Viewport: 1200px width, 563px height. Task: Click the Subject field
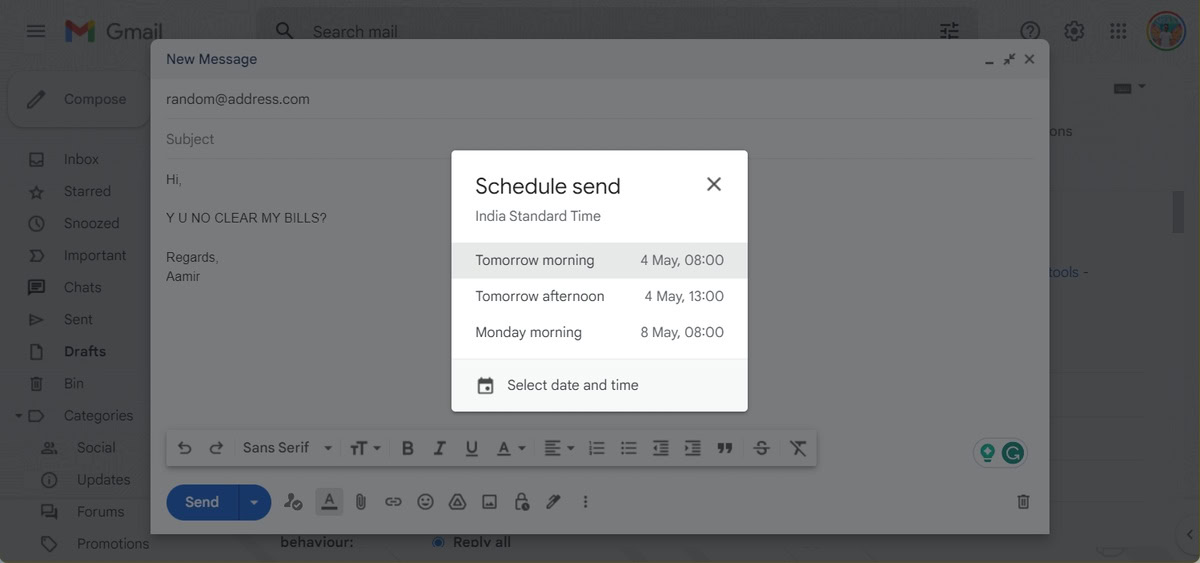599,139
